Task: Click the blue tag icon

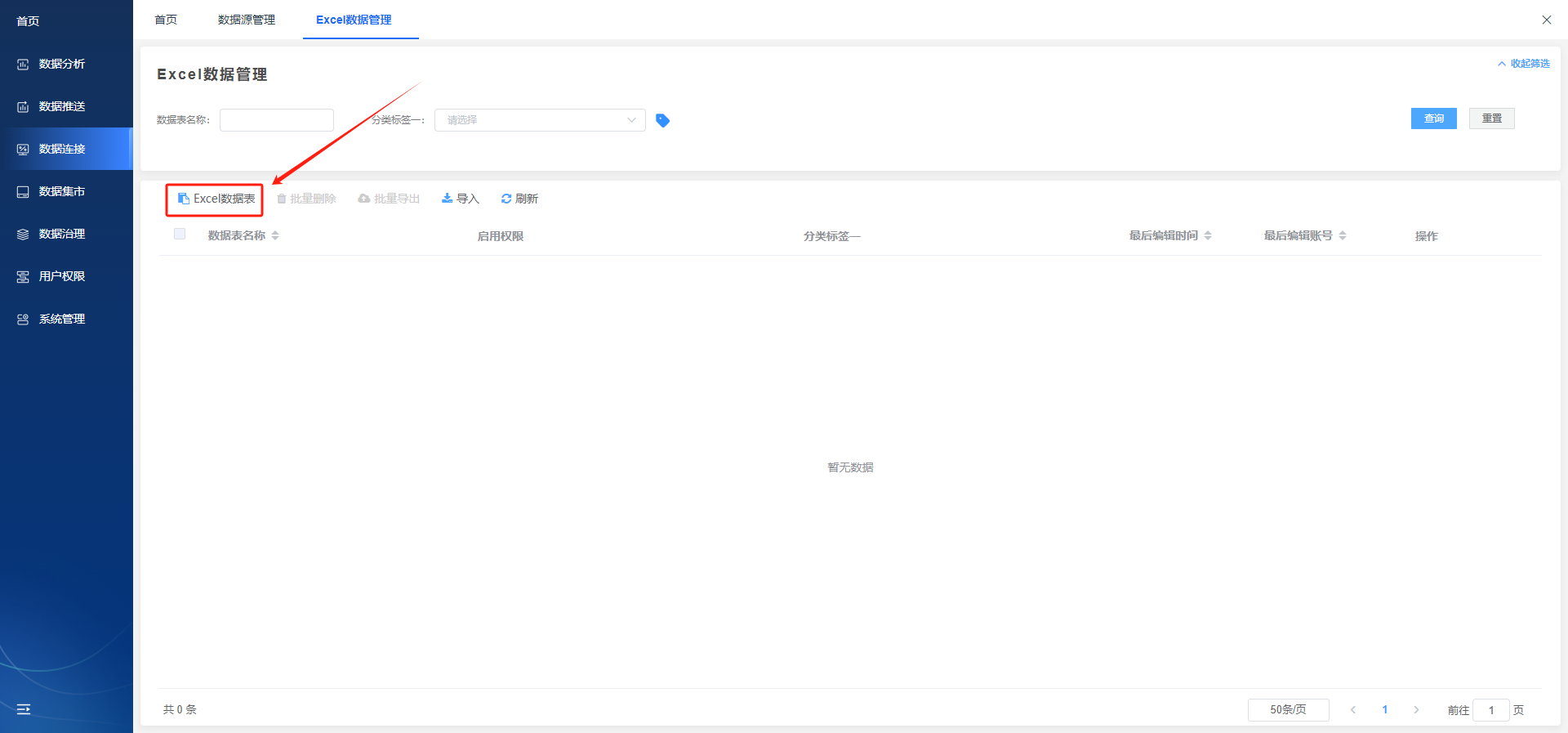Action: click(x=663, y=120)
